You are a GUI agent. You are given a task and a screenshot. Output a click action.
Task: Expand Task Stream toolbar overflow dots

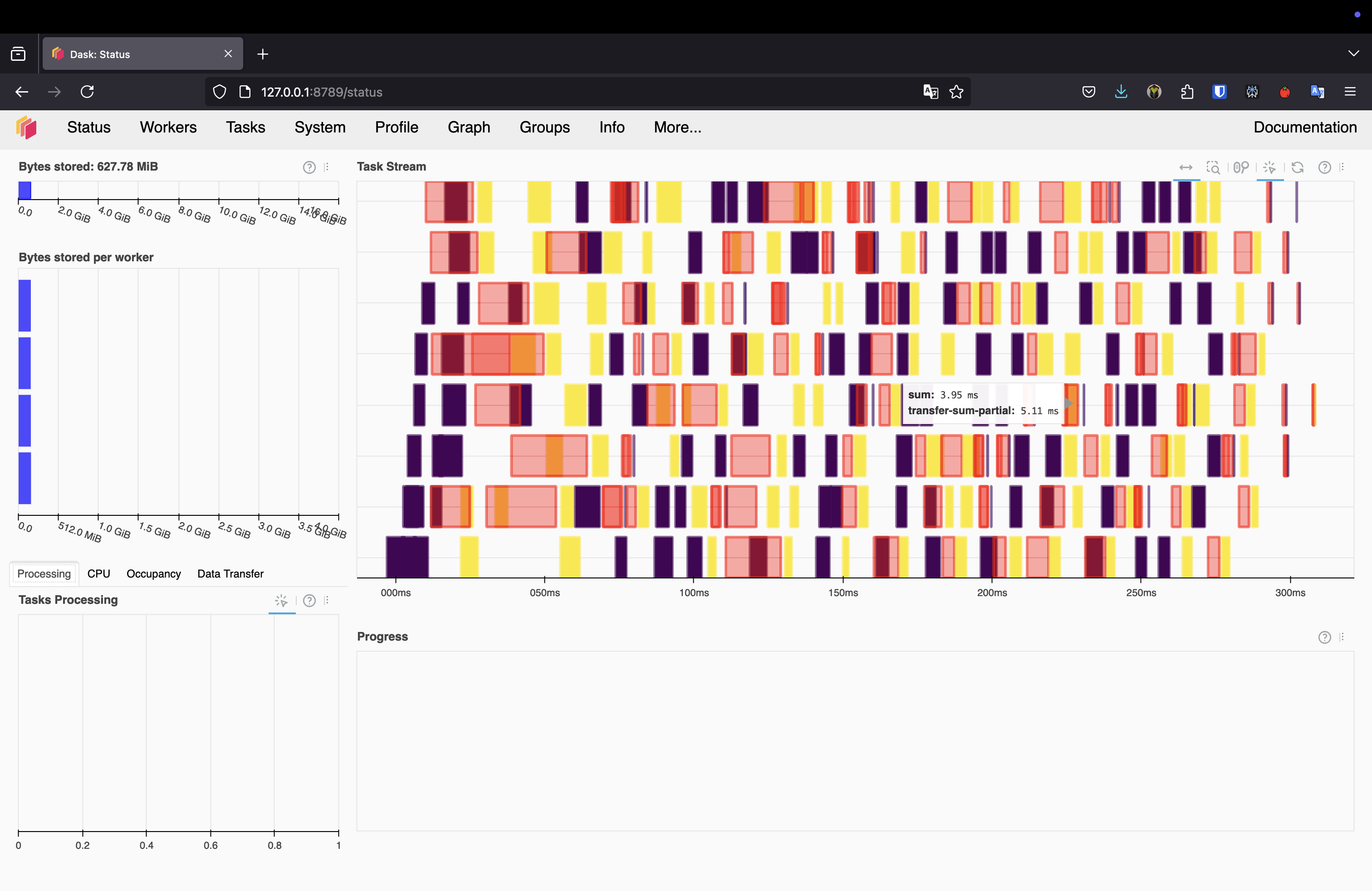pos(1343,167)
